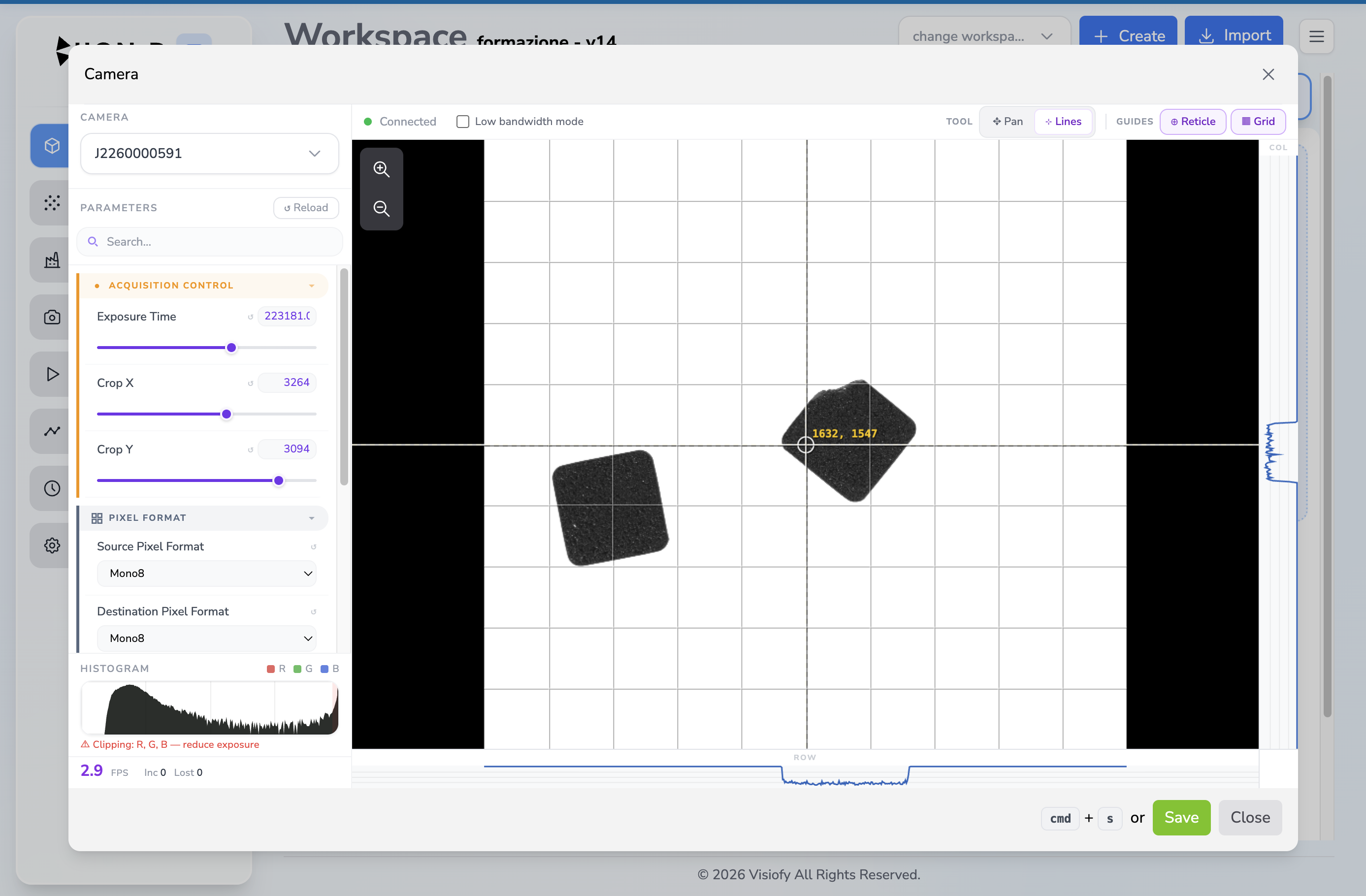Viewport: 1366px width, 896px height.
Task: Select the Pan tool
Action: [1008, 122]
